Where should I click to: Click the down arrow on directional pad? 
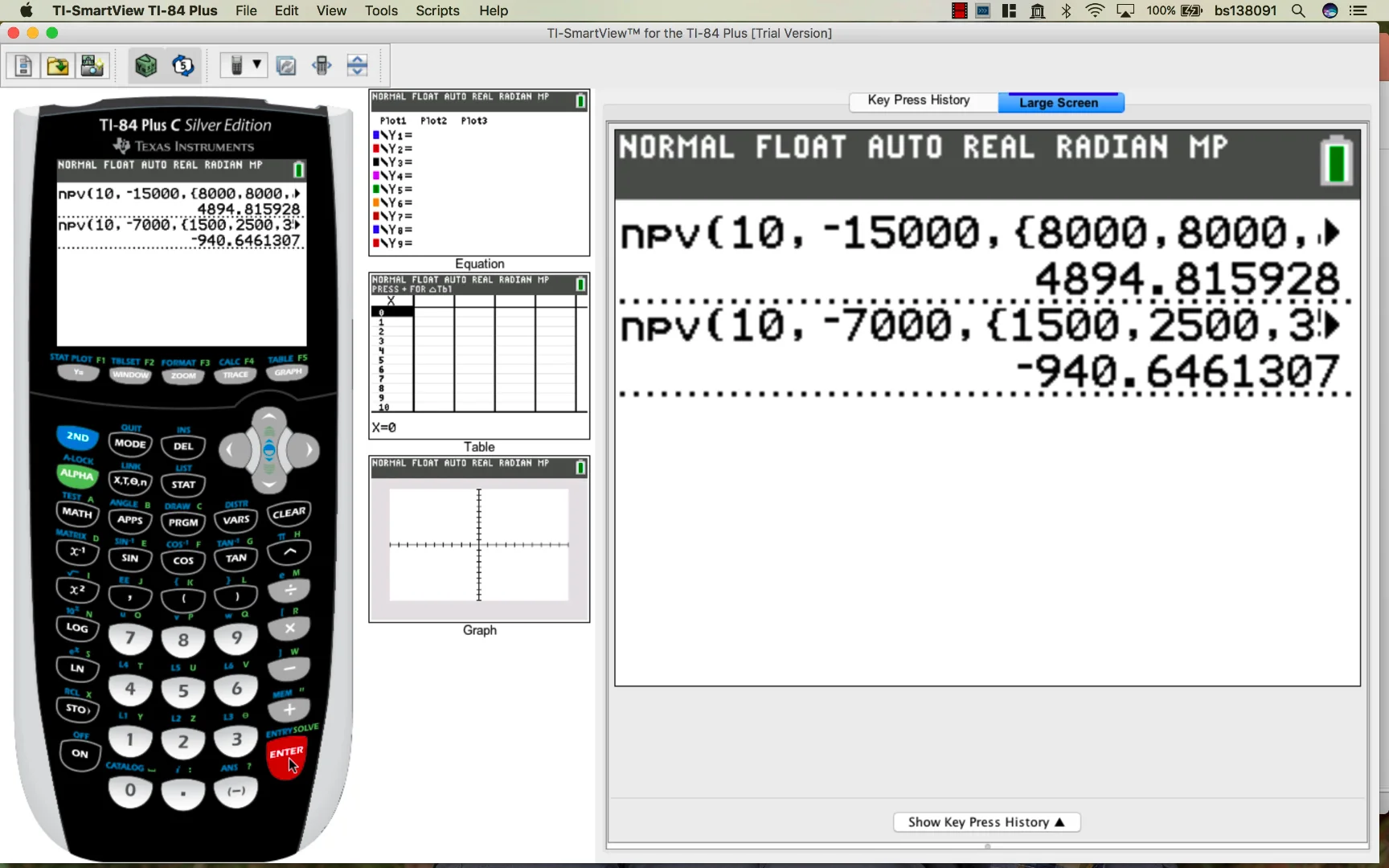pyautogui.click(x=269, y=483)
